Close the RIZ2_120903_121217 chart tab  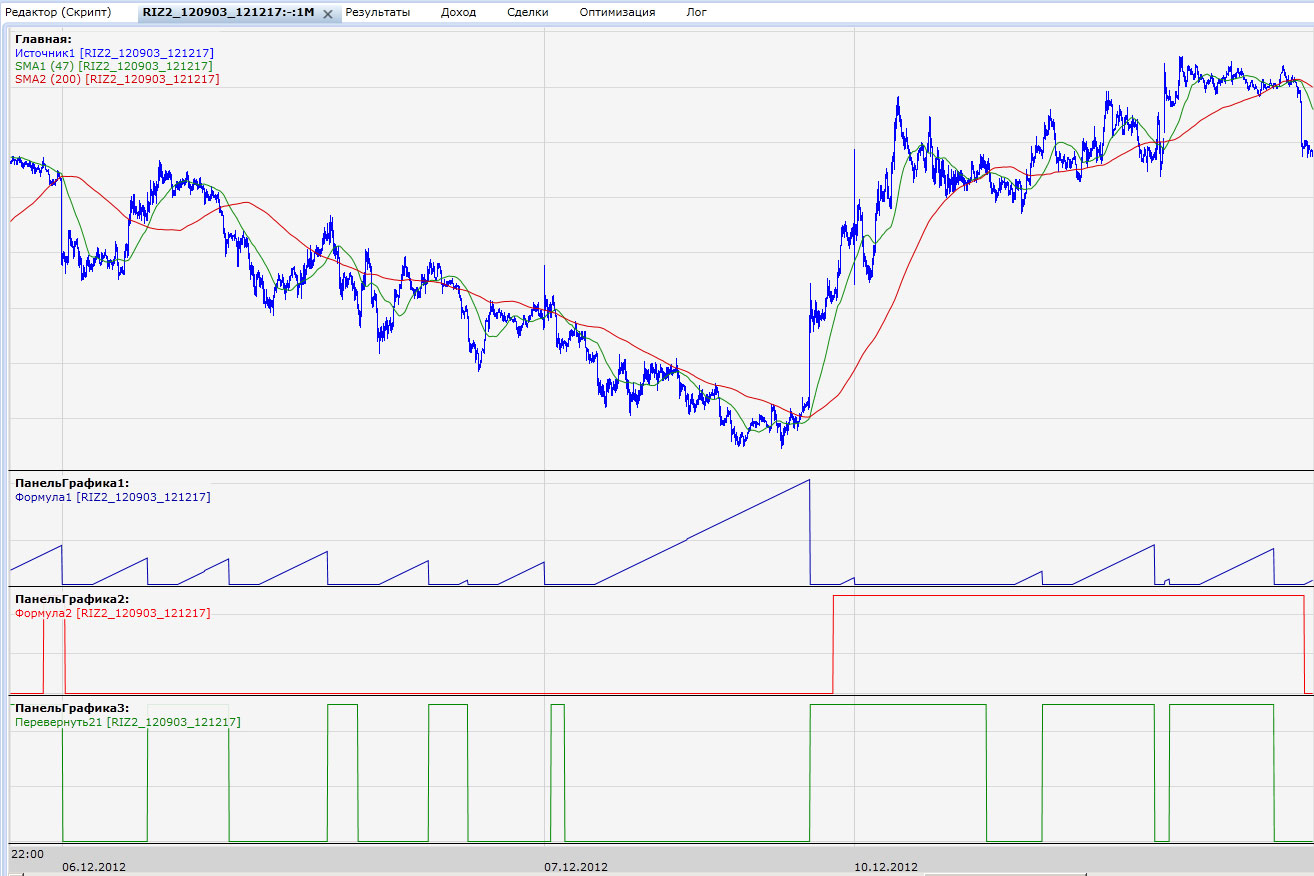tap(328, 14)
